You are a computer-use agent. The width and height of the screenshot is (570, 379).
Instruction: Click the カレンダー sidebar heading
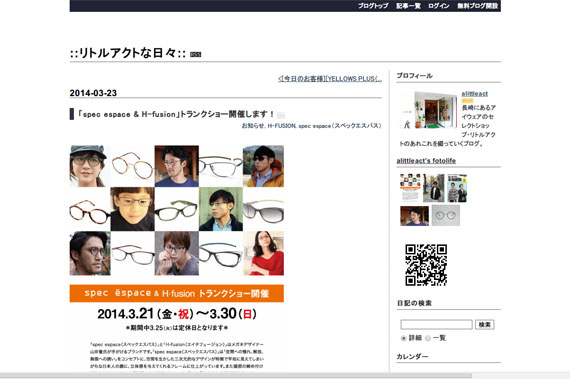412,356
